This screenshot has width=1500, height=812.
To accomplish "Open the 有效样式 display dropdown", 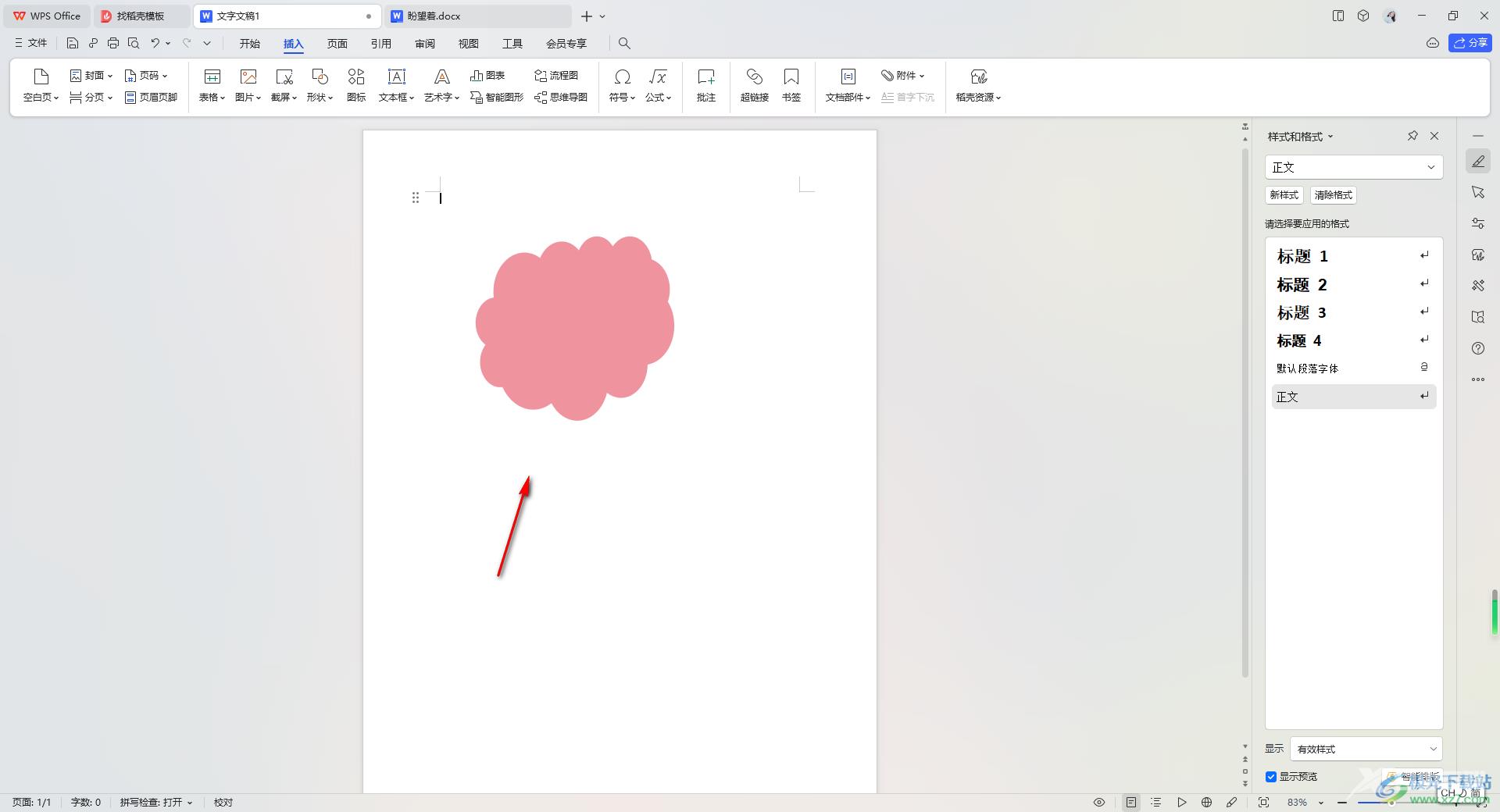I will 1366,749.
